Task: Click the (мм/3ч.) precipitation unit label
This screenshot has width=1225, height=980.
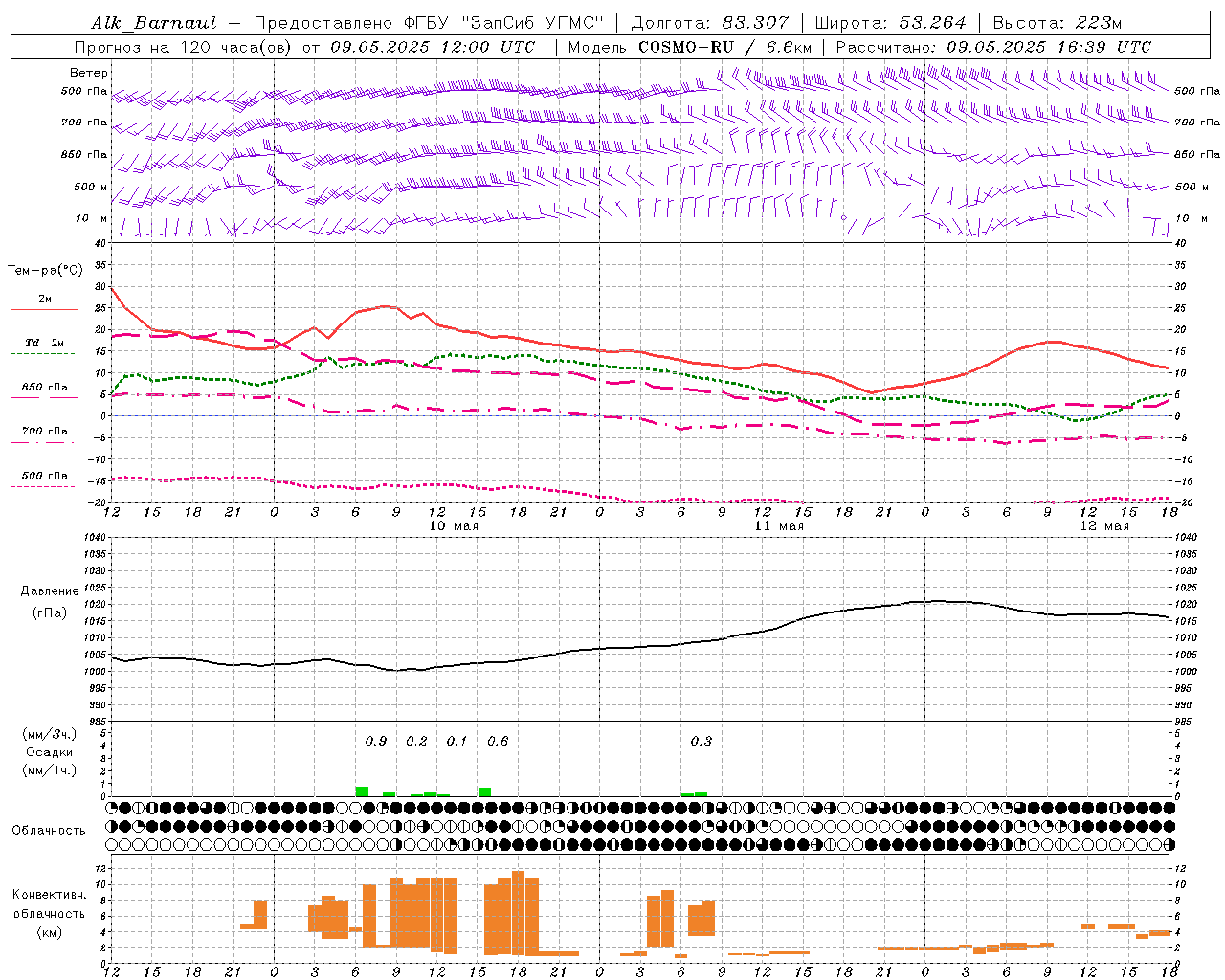Action: pos(50,734)
